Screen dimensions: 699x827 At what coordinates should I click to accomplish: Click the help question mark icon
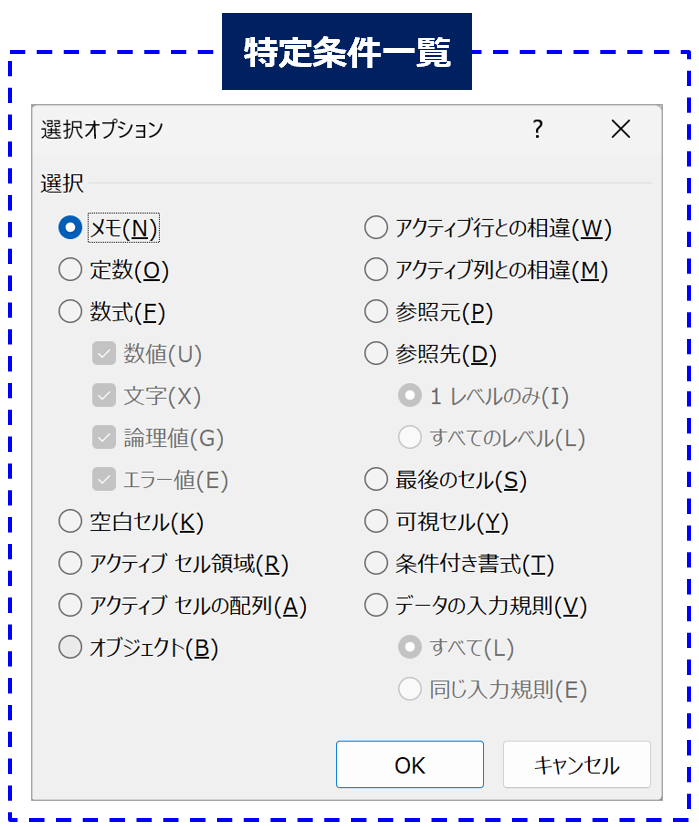pyautogui.click(x=537, y=129)
